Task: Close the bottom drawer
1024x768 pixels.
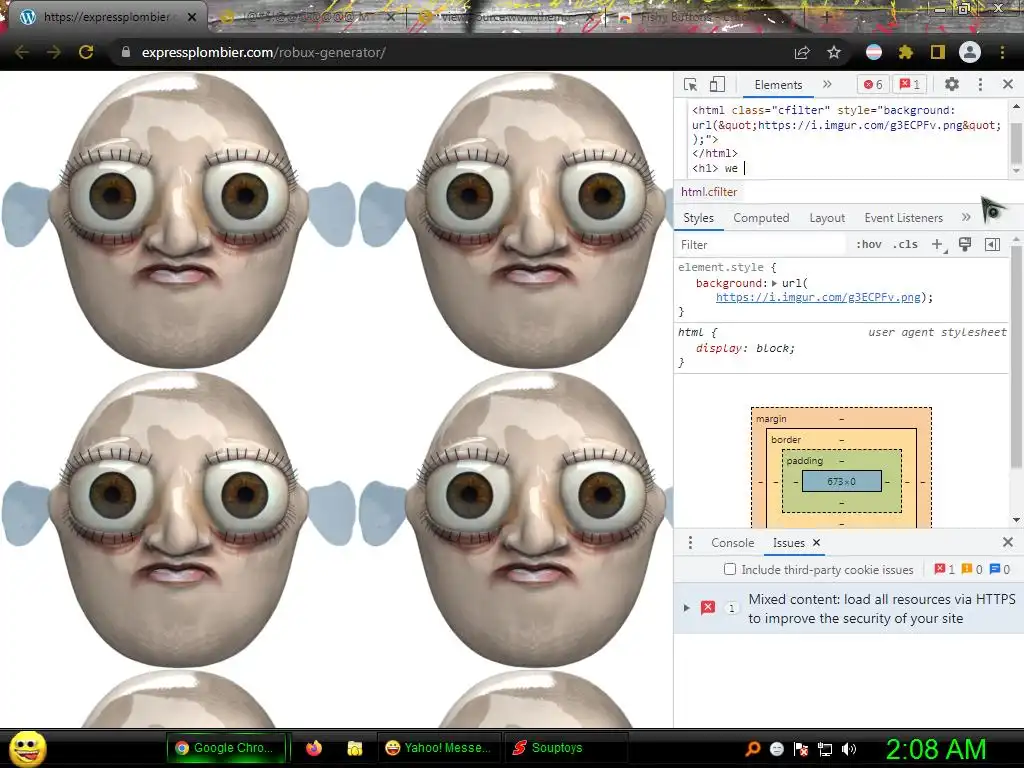Action: point(1008,542)
